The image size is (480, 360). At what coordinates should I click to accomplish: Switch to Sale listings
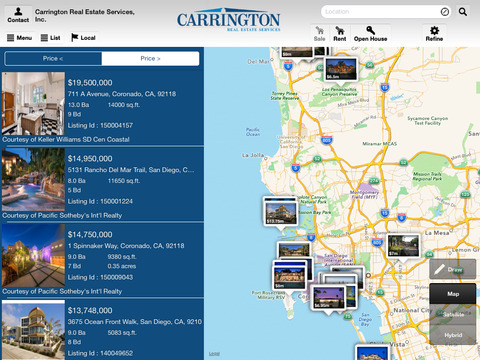[319, 34]
